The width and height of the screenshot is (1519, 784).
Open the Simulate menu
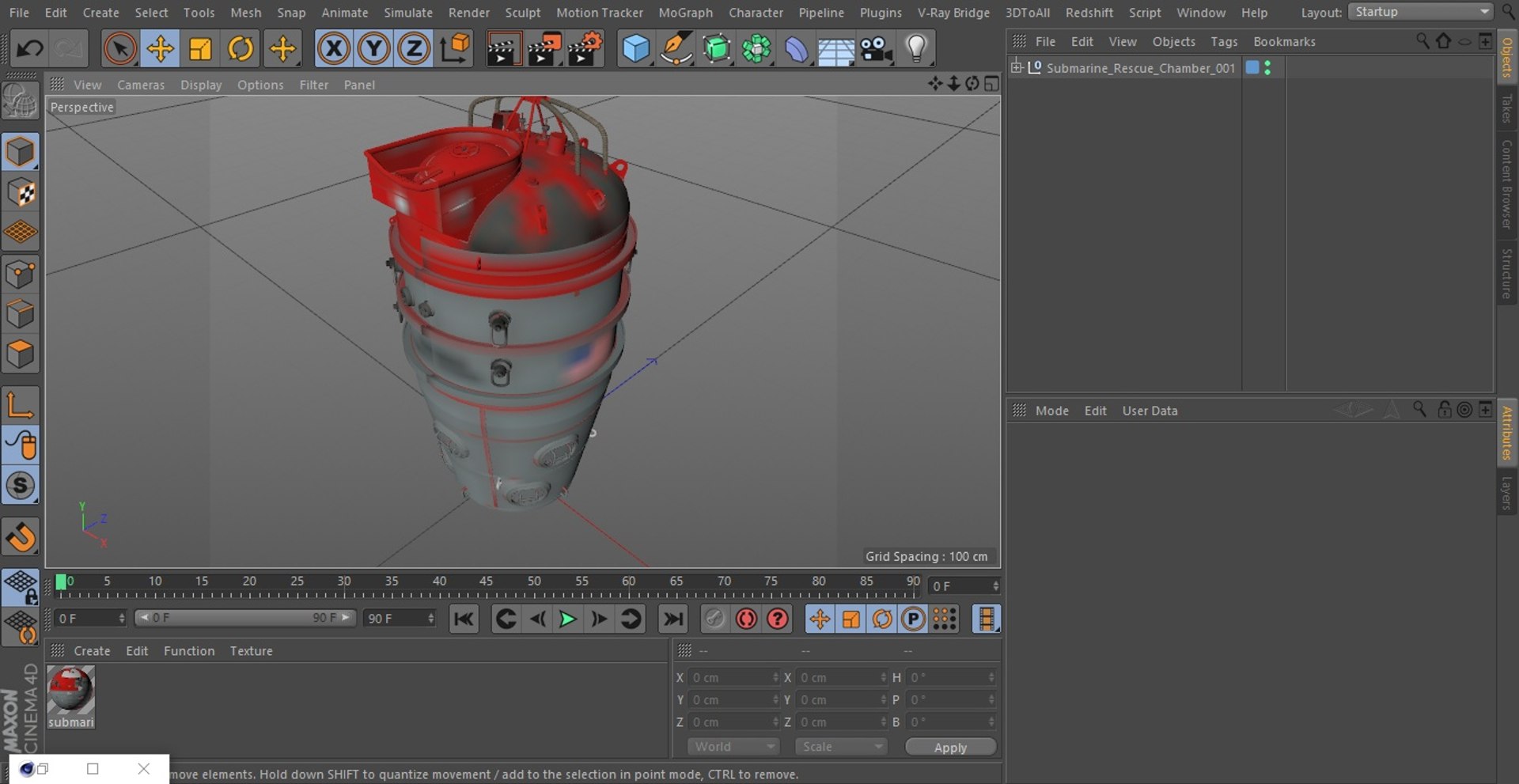[408, 13]
